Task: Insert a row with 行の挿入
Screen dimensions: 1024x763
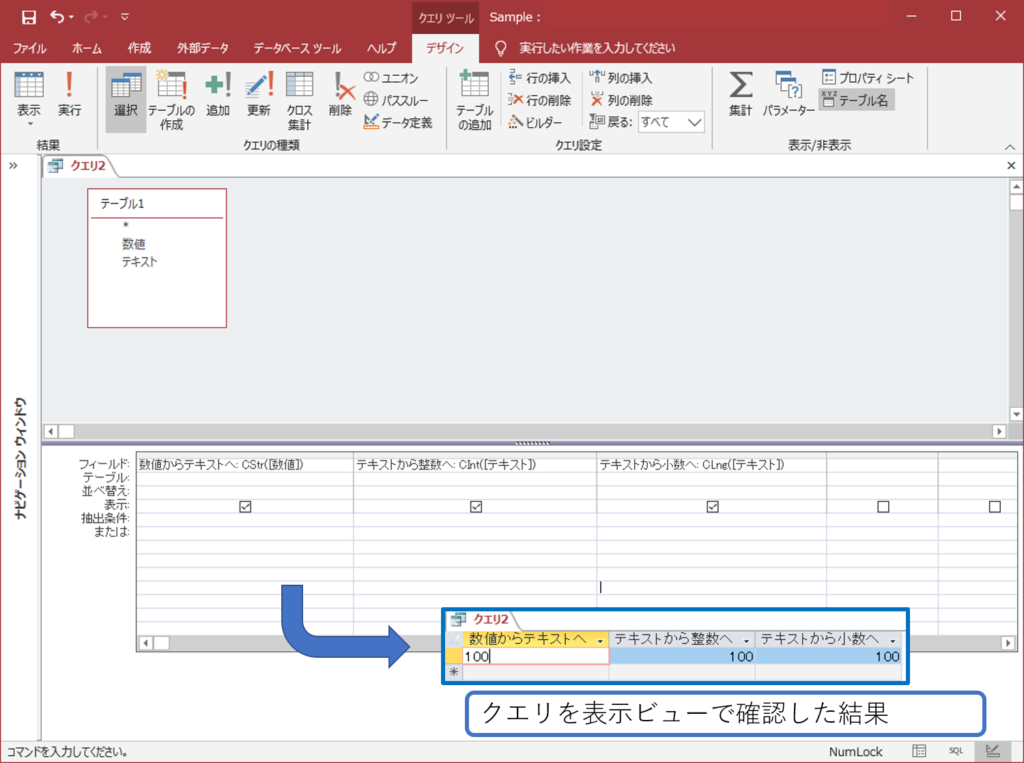Action: click(540, 78)
